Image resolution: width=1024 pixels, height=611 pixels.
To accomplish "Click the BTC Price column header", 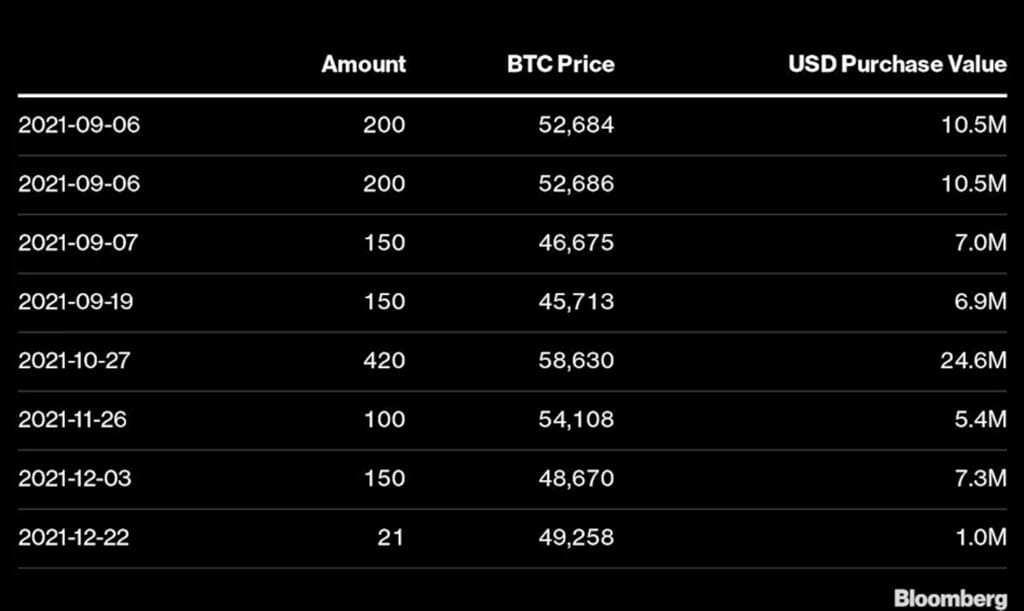I will click(561, 64).
